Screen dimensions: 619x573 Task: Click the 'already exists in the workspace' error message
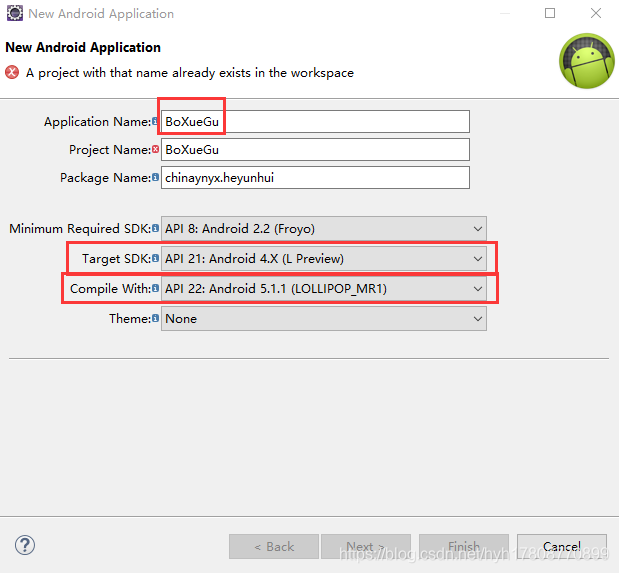(190, 73)
